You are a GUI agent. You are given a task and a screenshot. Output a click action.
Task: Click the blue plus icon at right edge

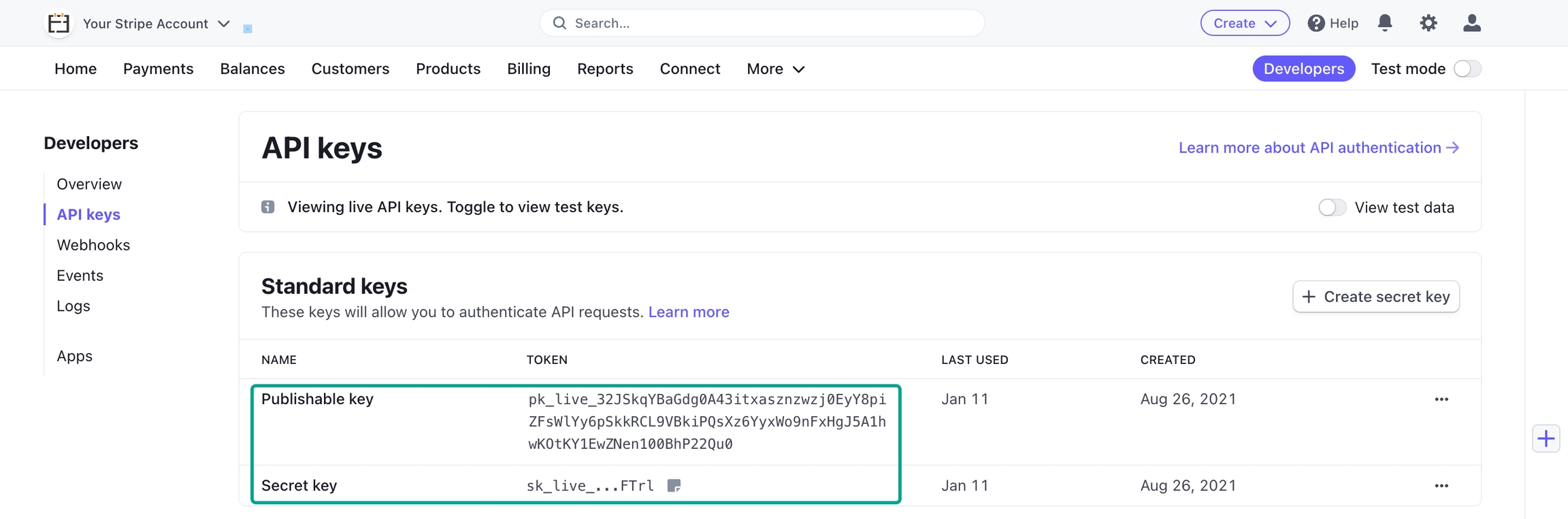coord(1546,439)
